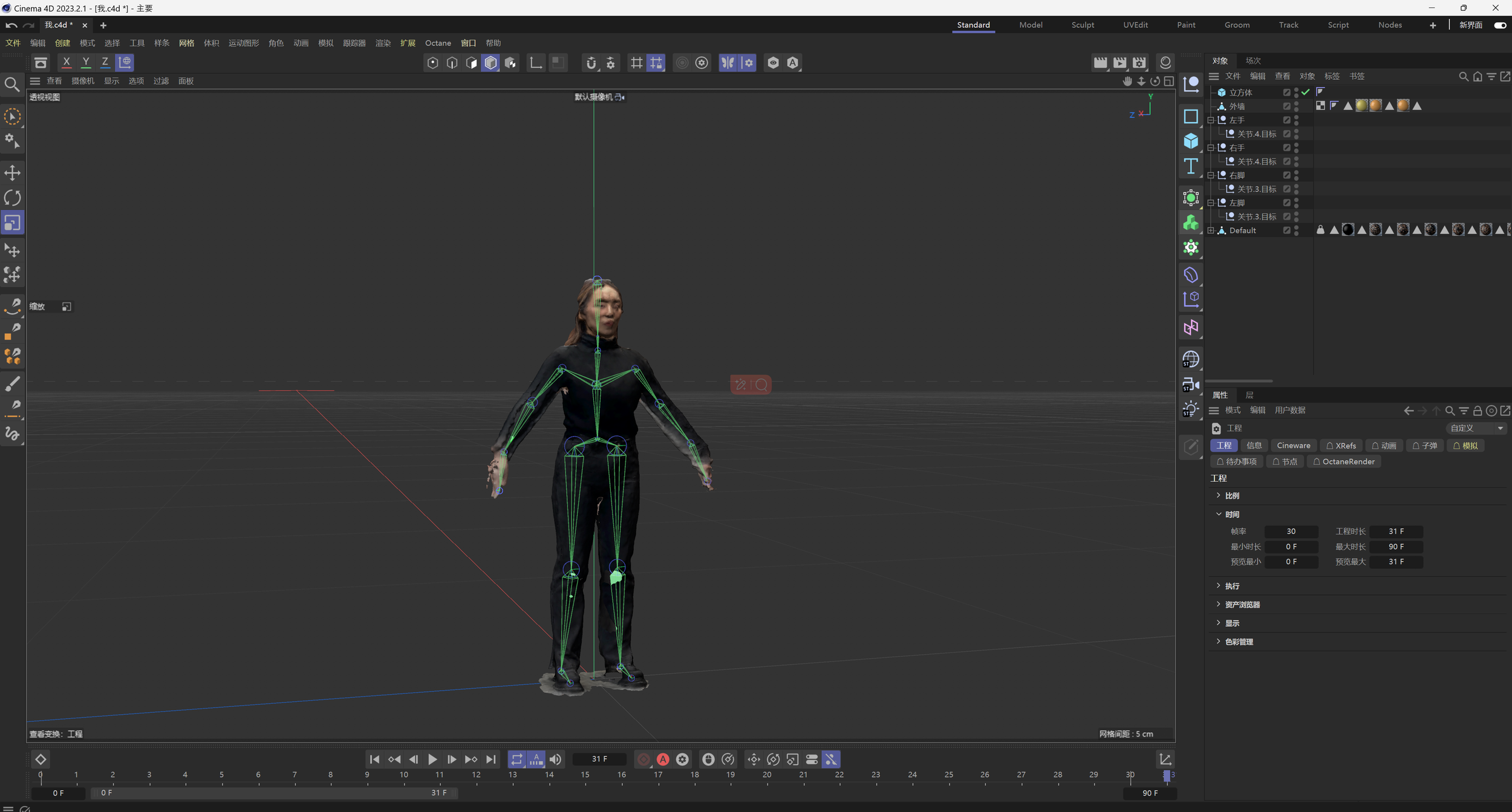Open the 自定义 dropdown in attributes
Image resolution: width=1512 pixels, height=812 pixels.
coord(1476,428)
